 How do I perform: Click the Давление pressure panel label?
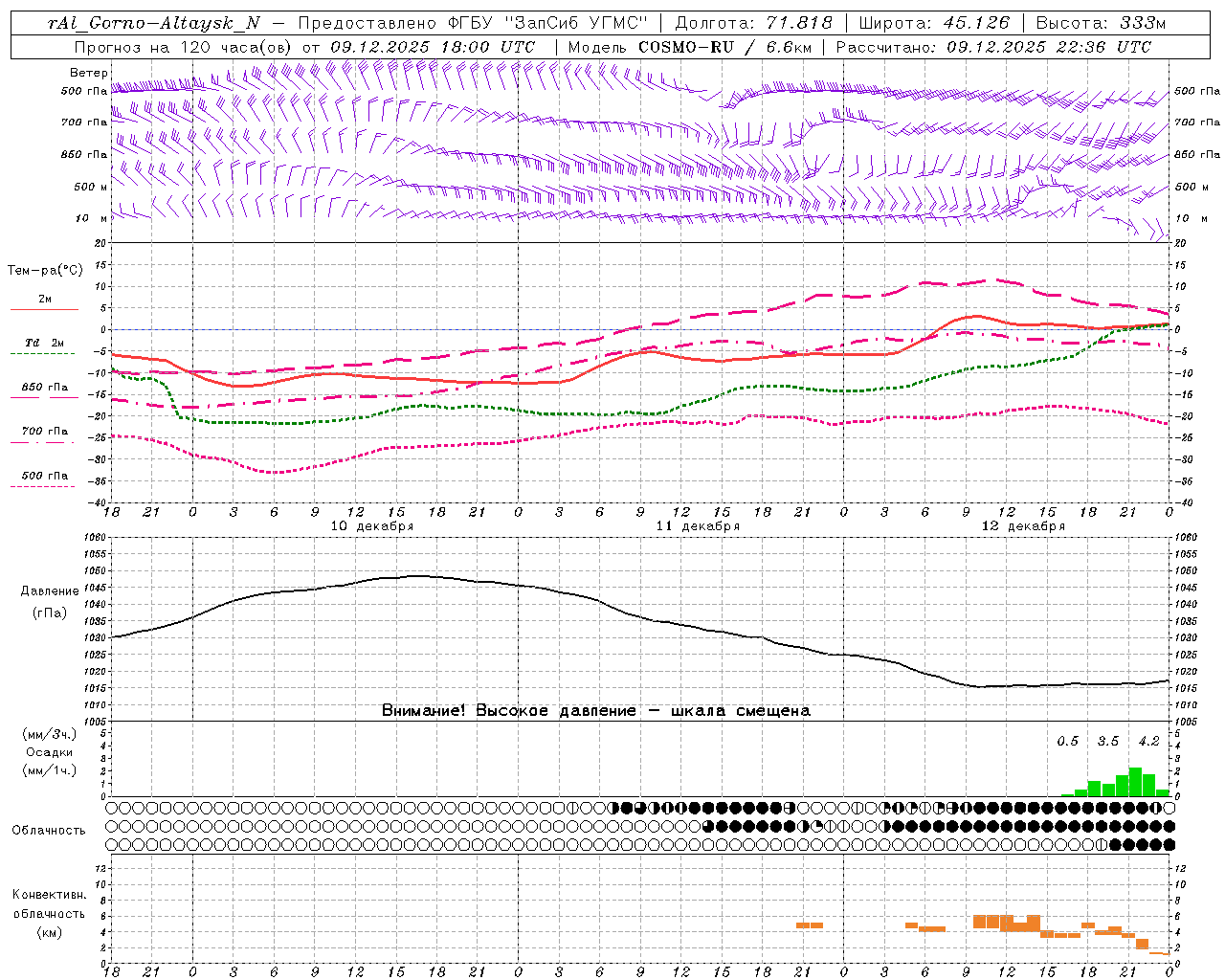click(50, 590)
